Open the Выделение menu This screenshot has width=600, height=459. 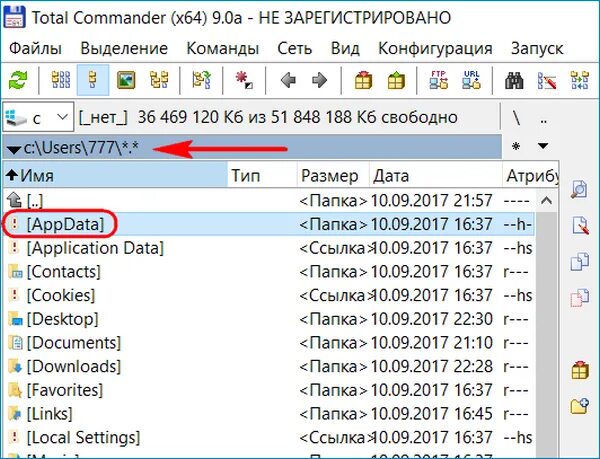coord(124,49)
